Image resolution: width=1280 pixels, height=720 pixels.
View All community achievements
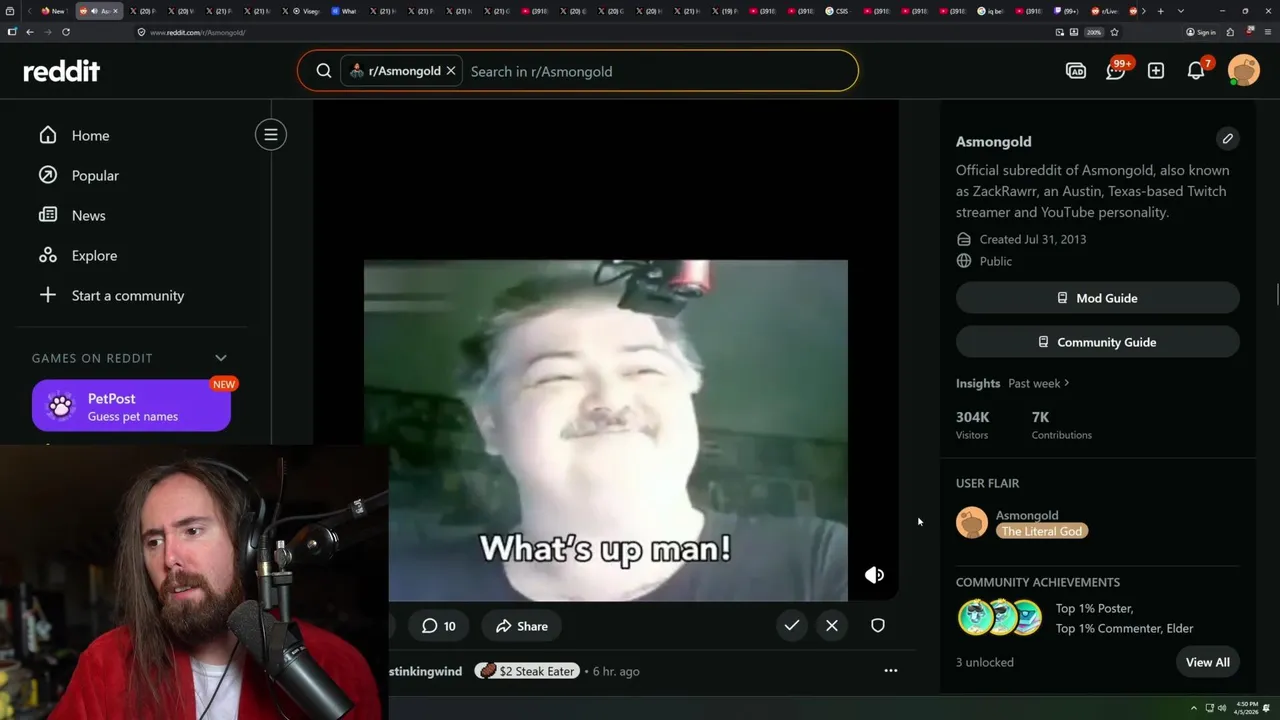[1208, 662]
